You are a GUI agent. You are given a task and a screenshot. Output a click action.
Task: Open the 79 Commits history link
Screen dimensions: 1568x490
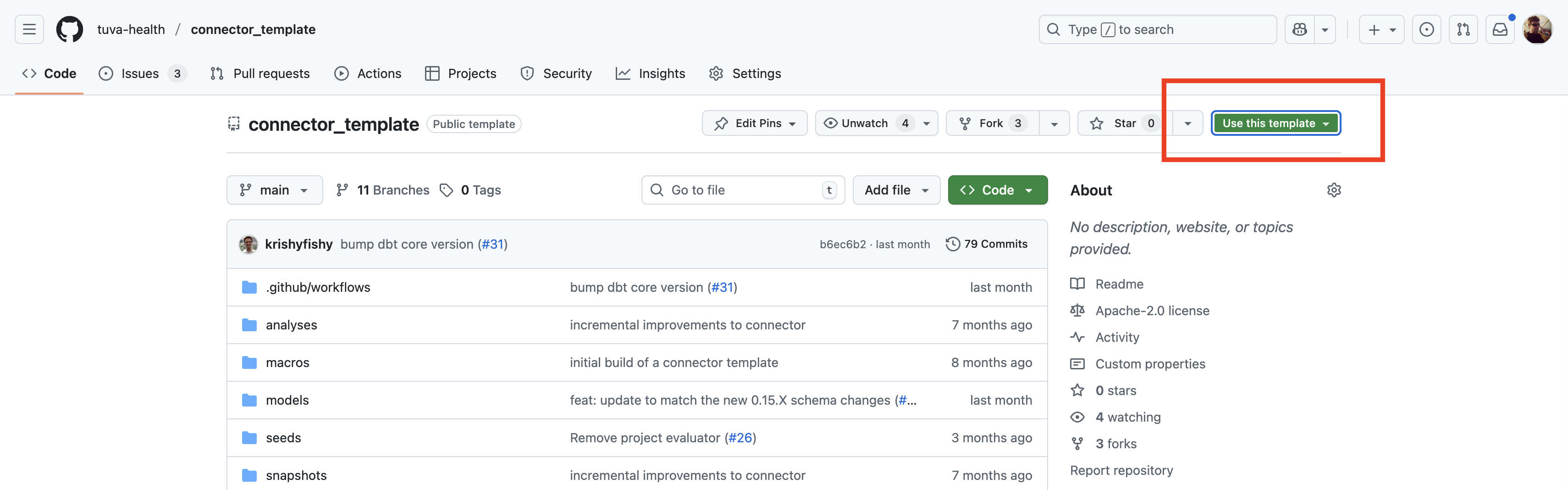pos(987,244)
